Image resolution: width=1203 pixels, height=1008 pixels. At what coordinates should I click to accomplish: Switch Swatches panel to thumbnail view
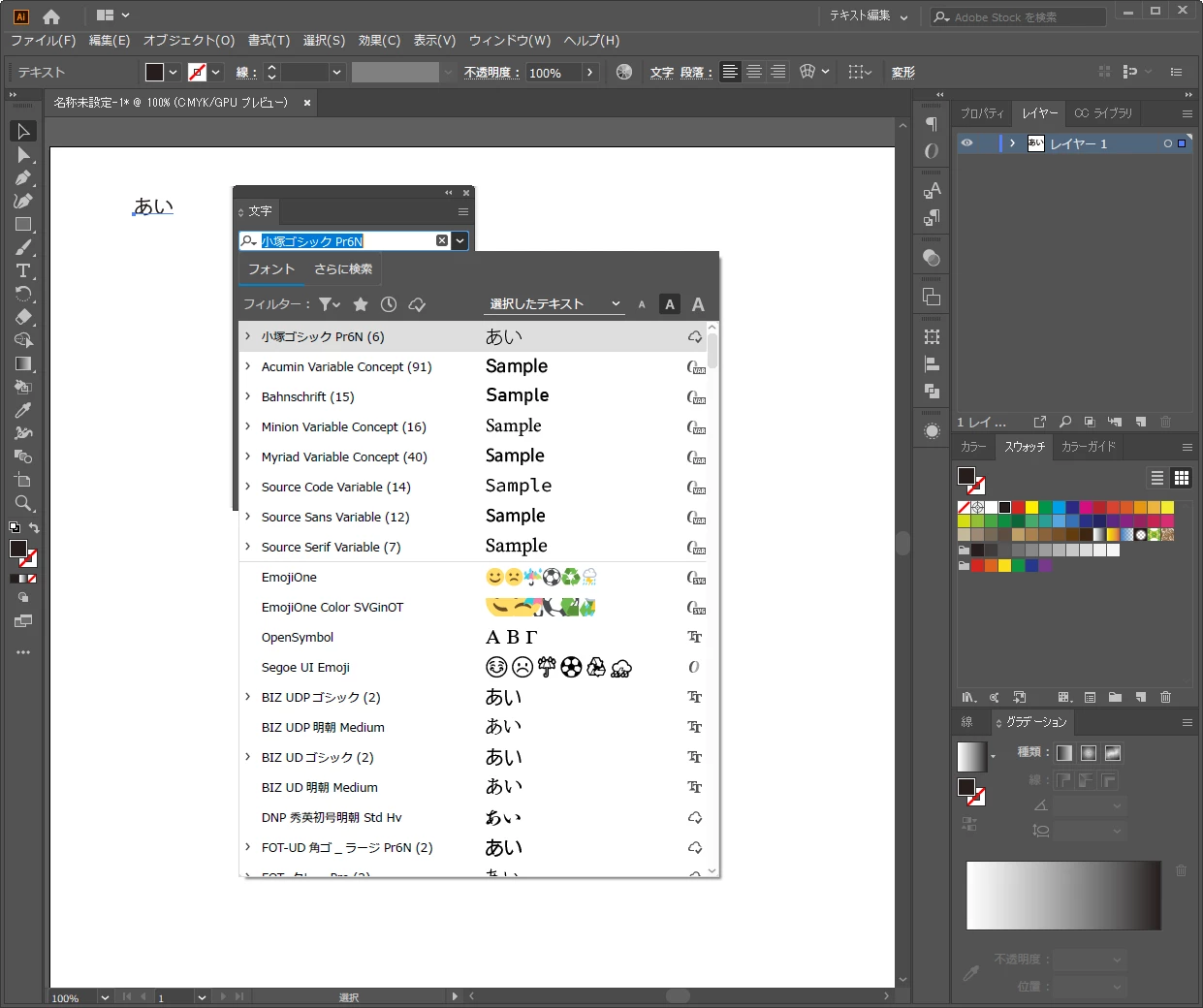pos(1182,478)
